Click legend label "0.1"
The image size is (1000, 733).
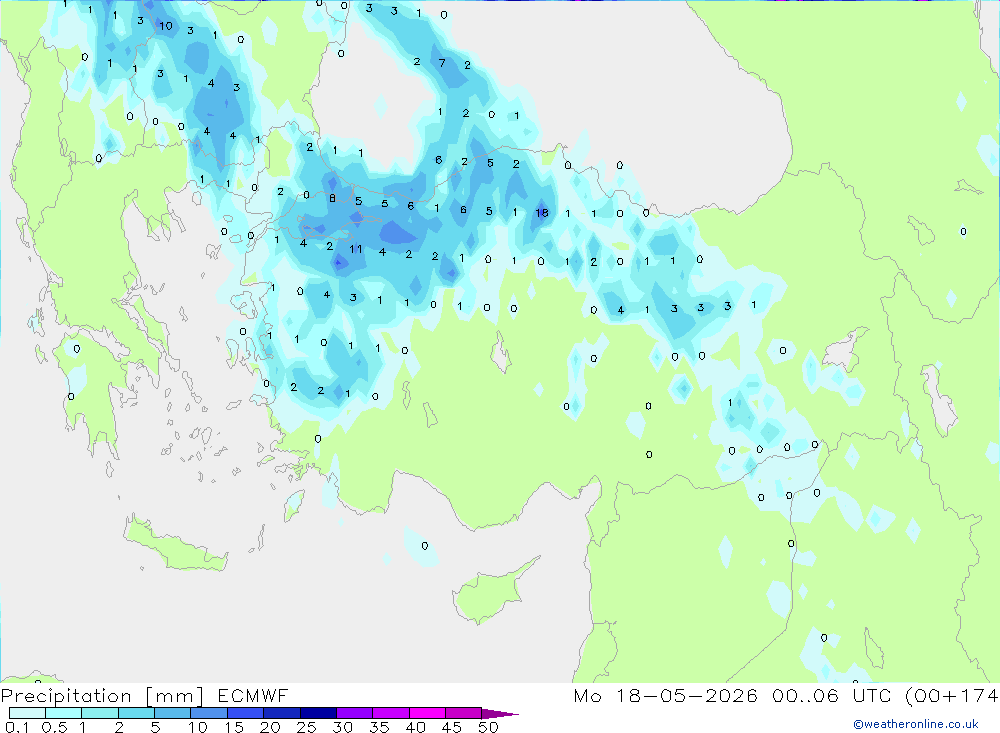[17, 727]
